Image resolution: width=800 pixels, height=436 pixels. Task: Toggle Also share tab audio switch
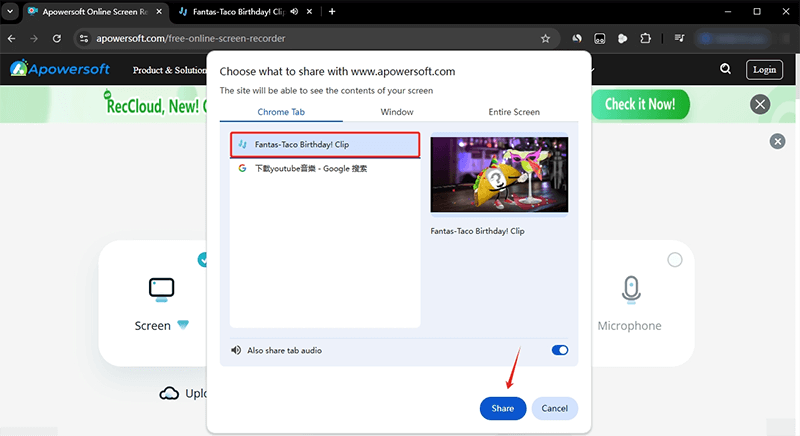point(560,350)
